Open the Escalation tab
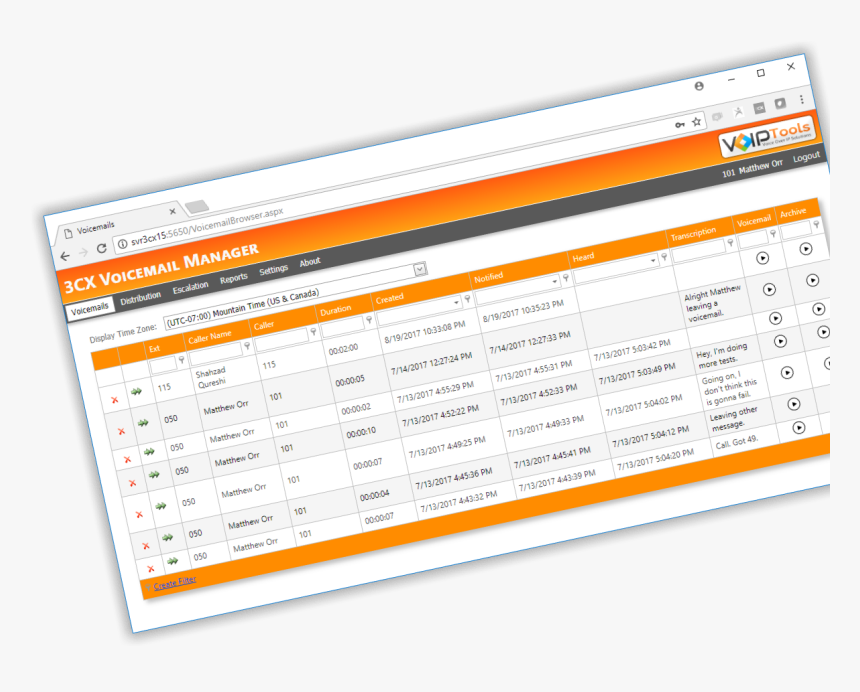 pyautogui.click(x=190, y=287)
